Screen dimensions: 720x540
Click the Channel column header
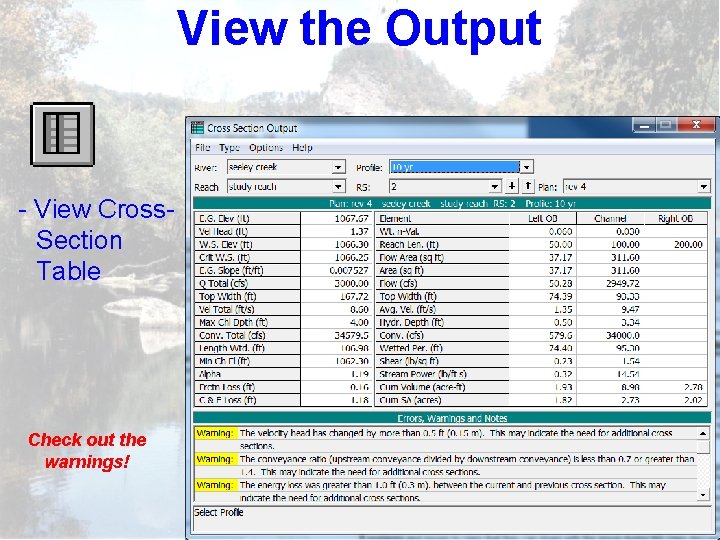tap(610, 219)
